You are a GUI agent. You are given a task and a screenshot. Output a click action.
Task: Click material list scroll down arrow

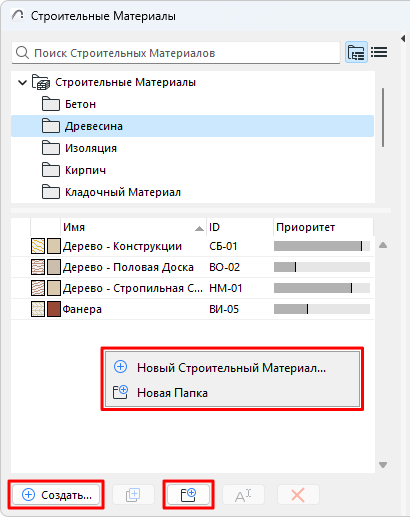383,465
